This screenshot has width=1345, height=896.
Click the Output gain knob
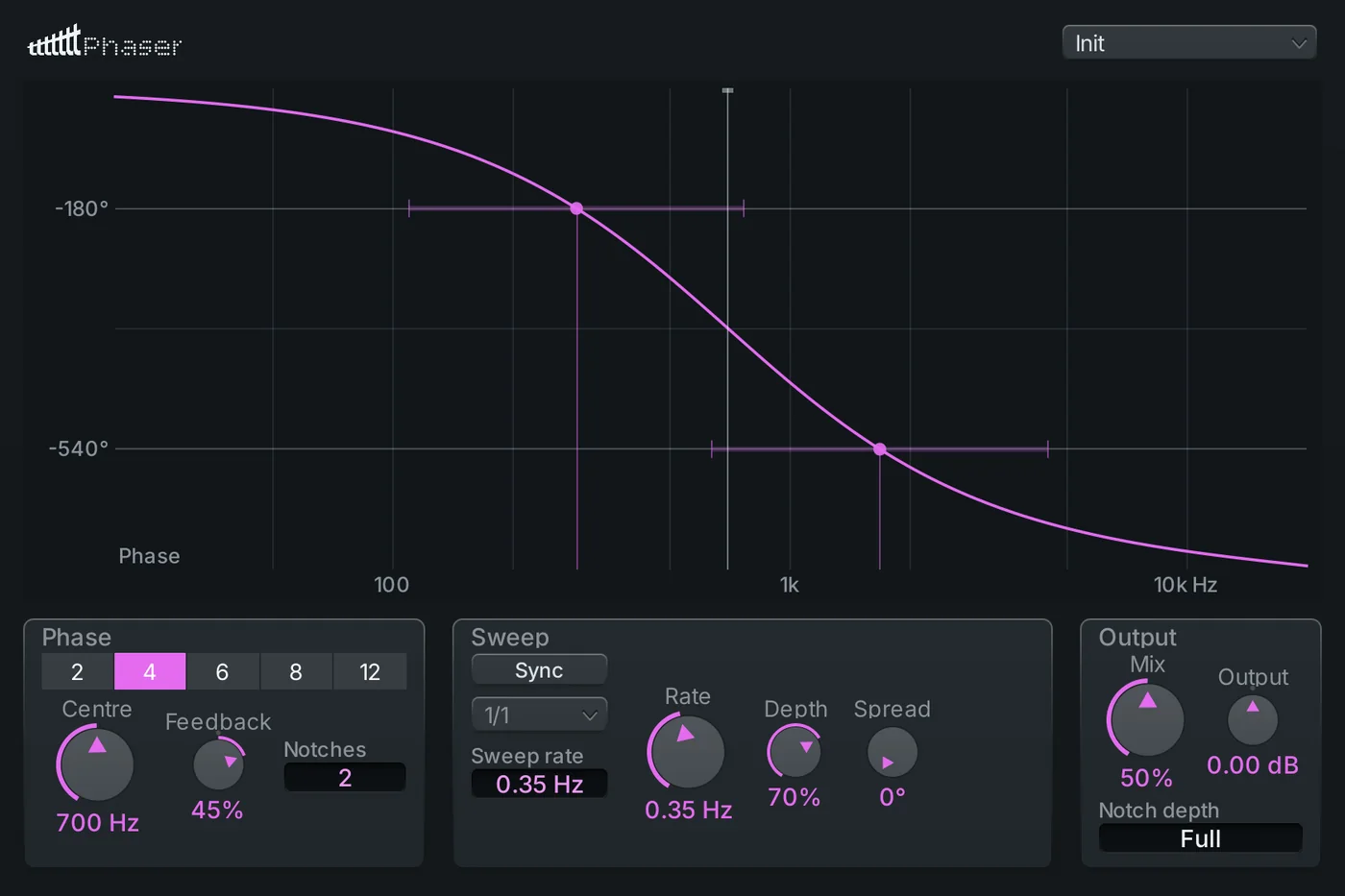tap(1253, 719)
